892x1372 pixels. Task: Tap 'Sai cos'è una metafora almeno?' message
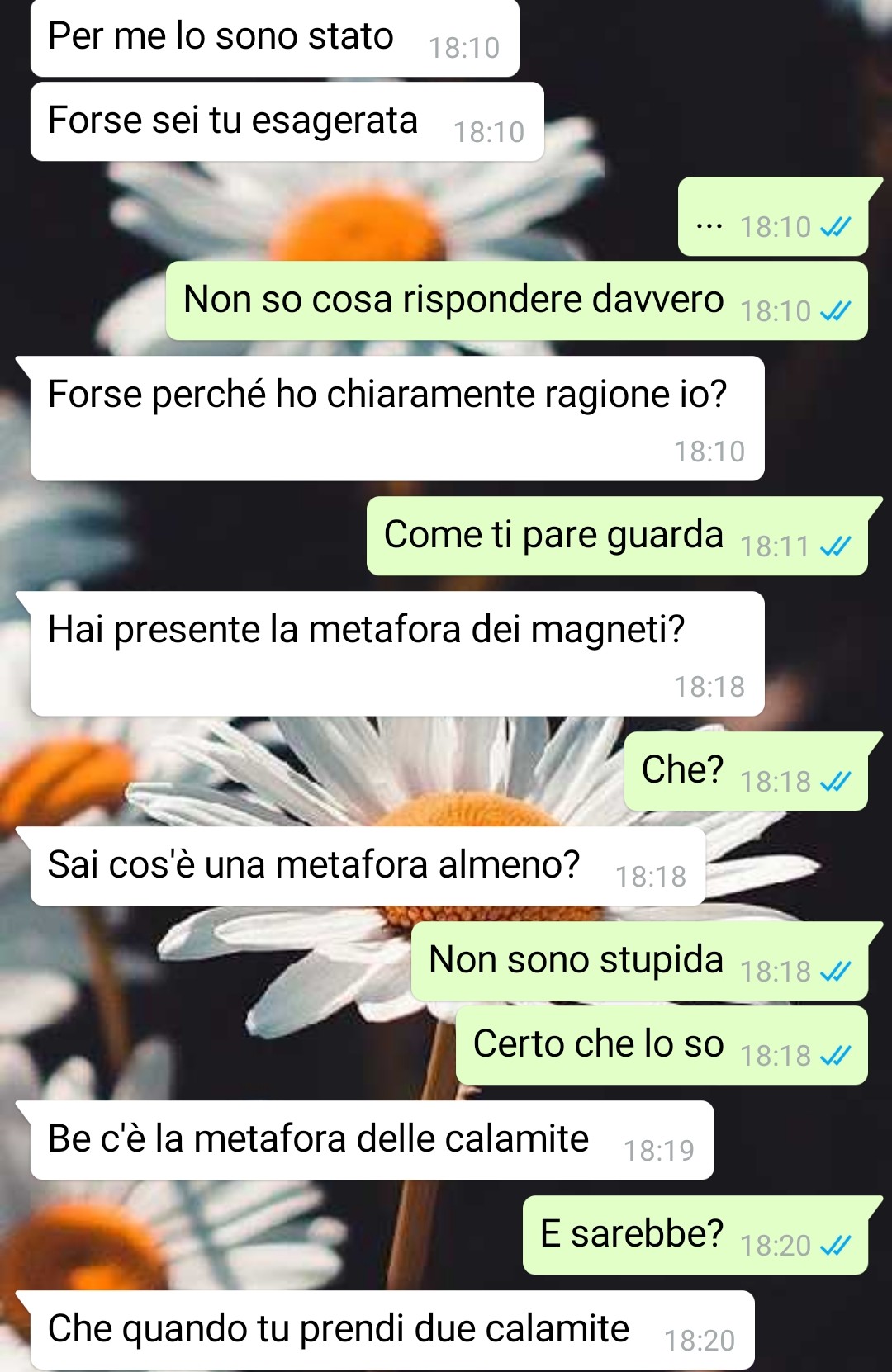pyautogui.click(x=368, y=866)
